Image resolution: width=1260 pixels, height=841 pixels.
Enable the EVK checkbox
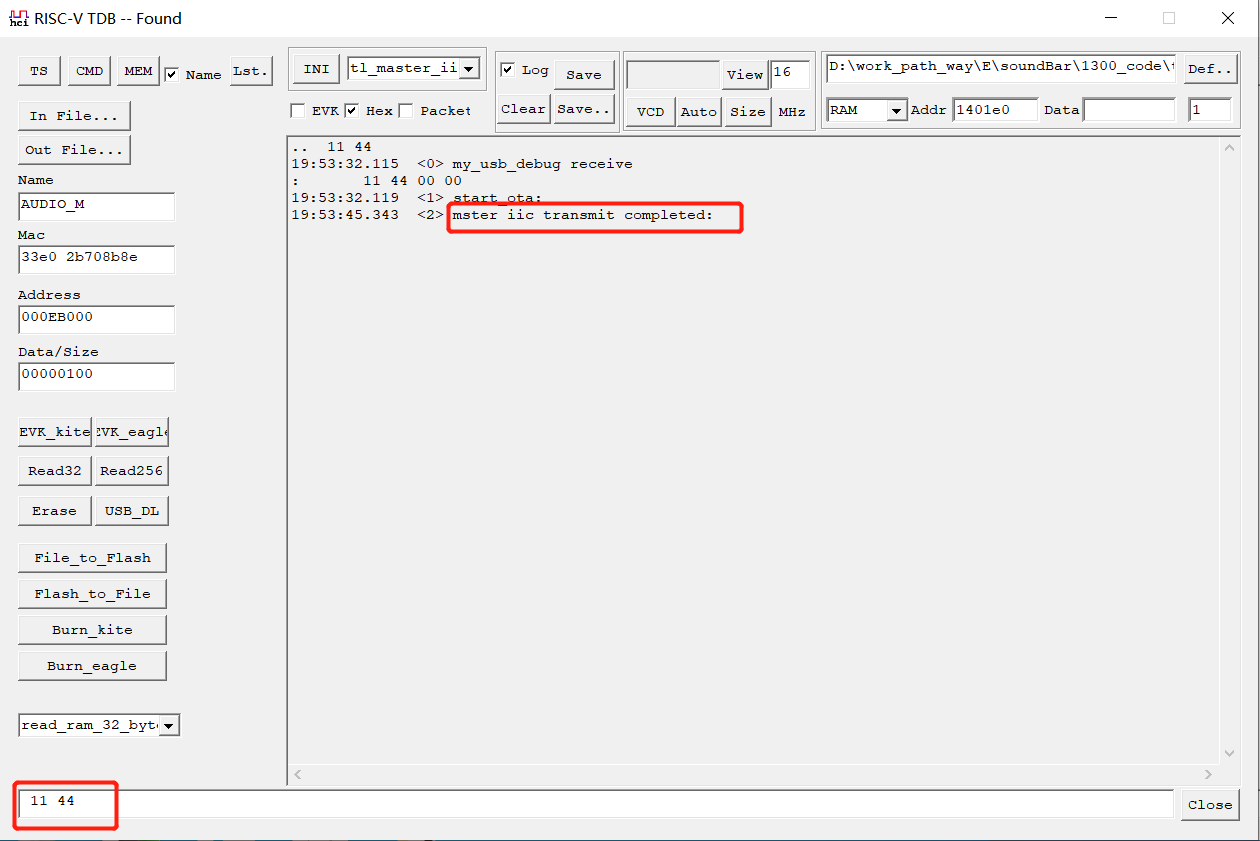point(298,110)
